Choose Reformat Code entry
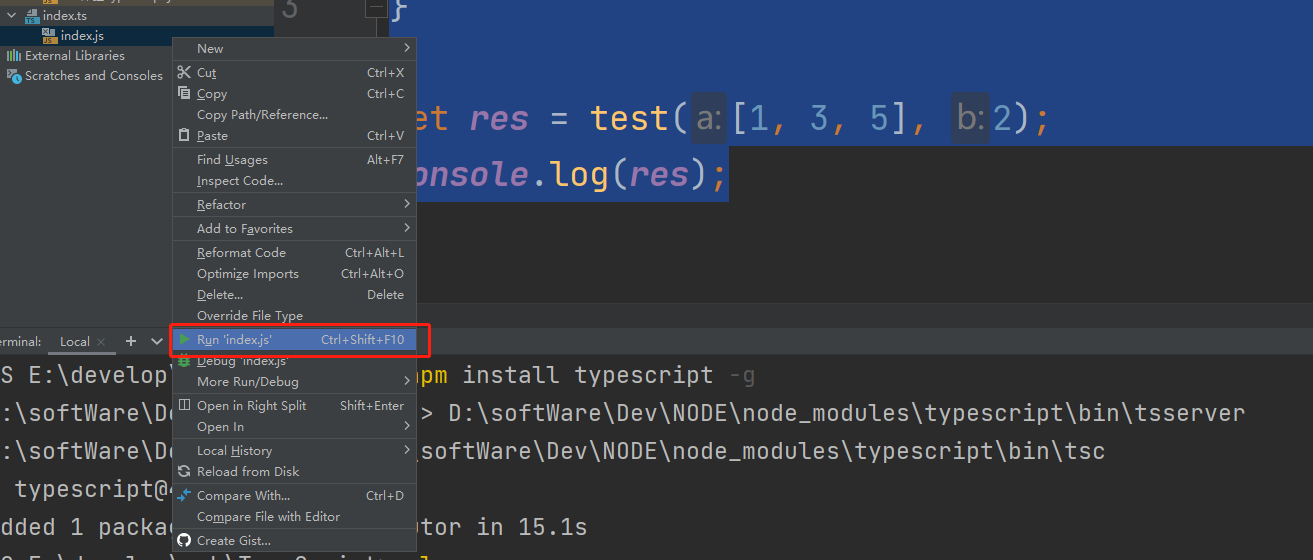Image resolution: width=1313 pixels, height=560 pixels. (294, 252)
